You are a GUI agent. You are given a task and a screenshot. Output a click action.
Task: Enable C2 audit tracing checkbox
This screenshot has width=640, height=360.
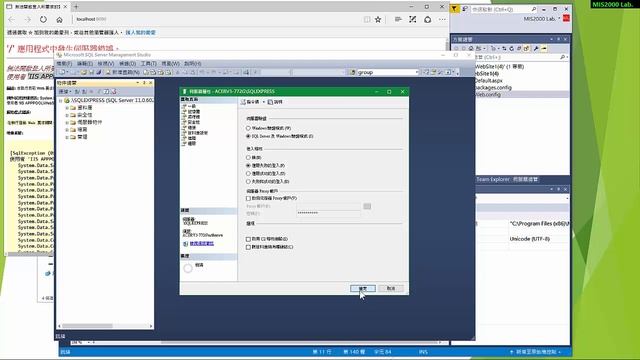coord(248,239)
